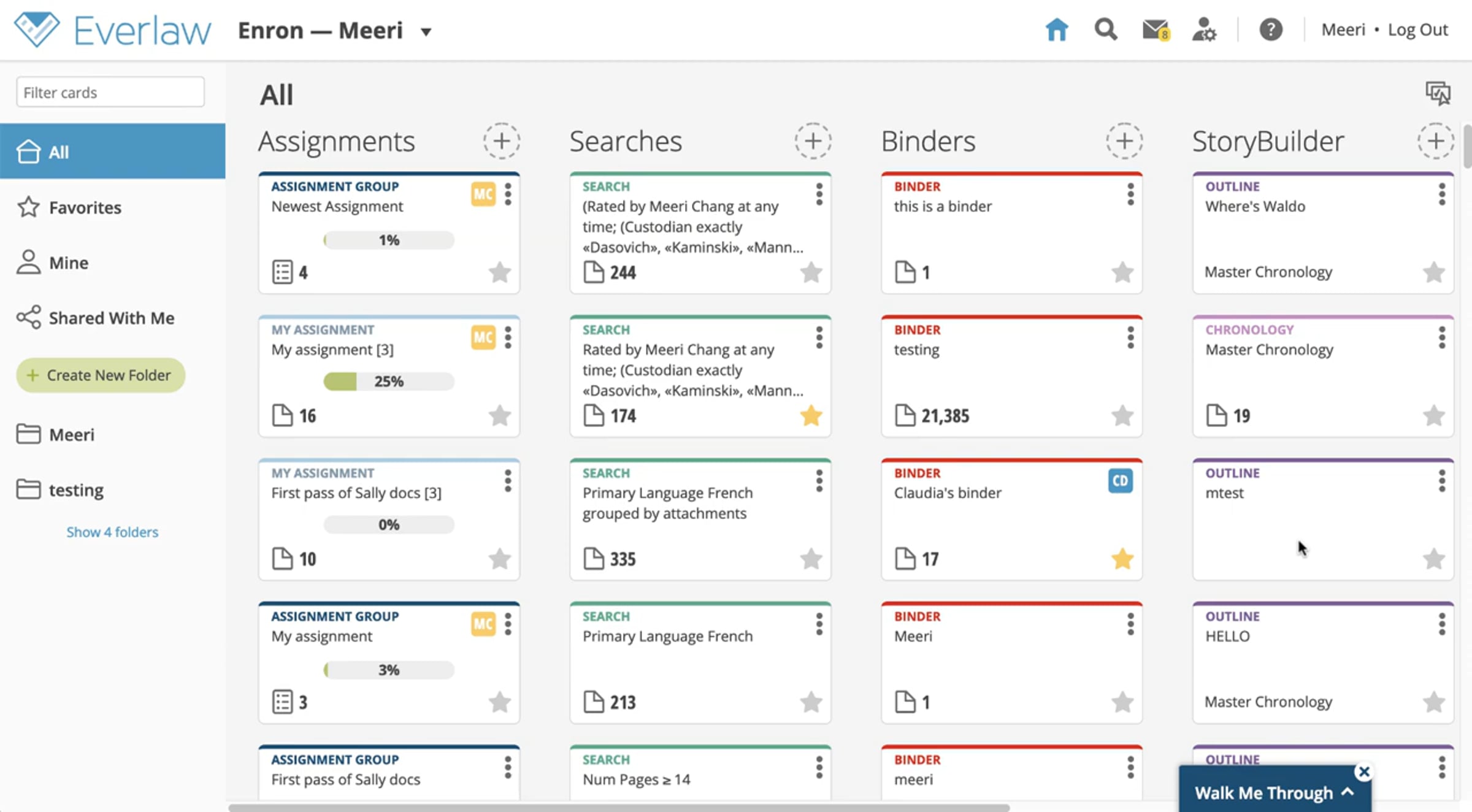Click Create New Folder button
1472x812 pixels.
click(101, 375)
